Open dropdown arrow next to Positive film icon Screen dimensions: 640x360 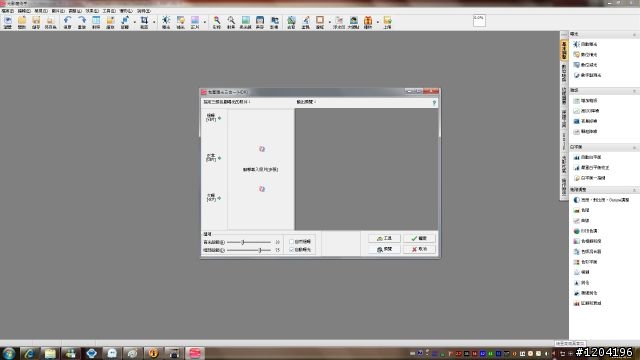coord(205,22)
